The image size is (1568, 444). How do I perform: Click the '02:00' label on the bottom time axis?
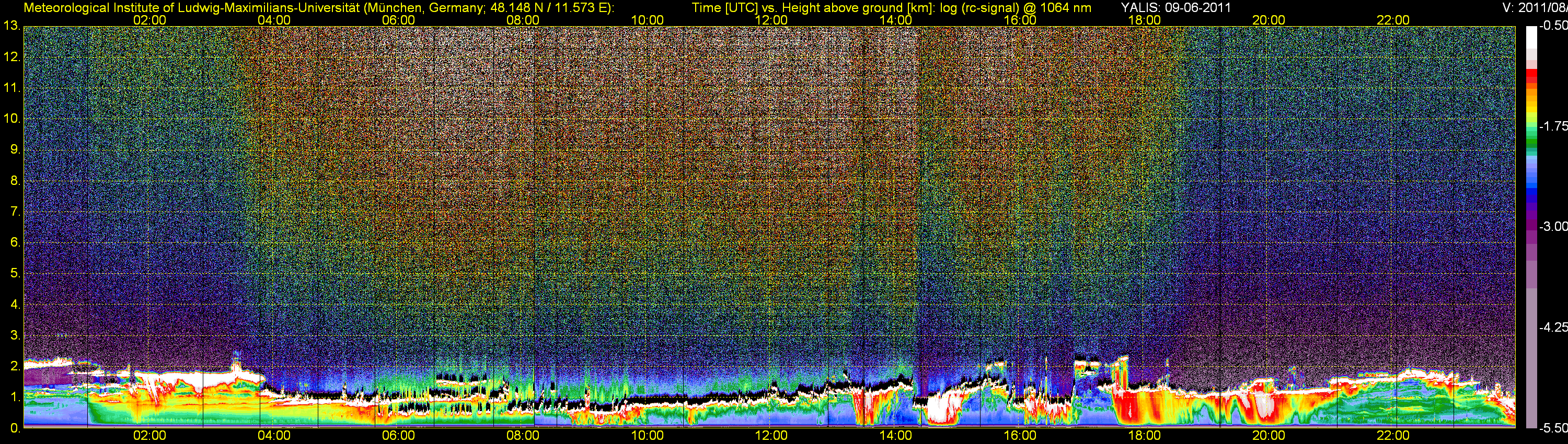149,436
